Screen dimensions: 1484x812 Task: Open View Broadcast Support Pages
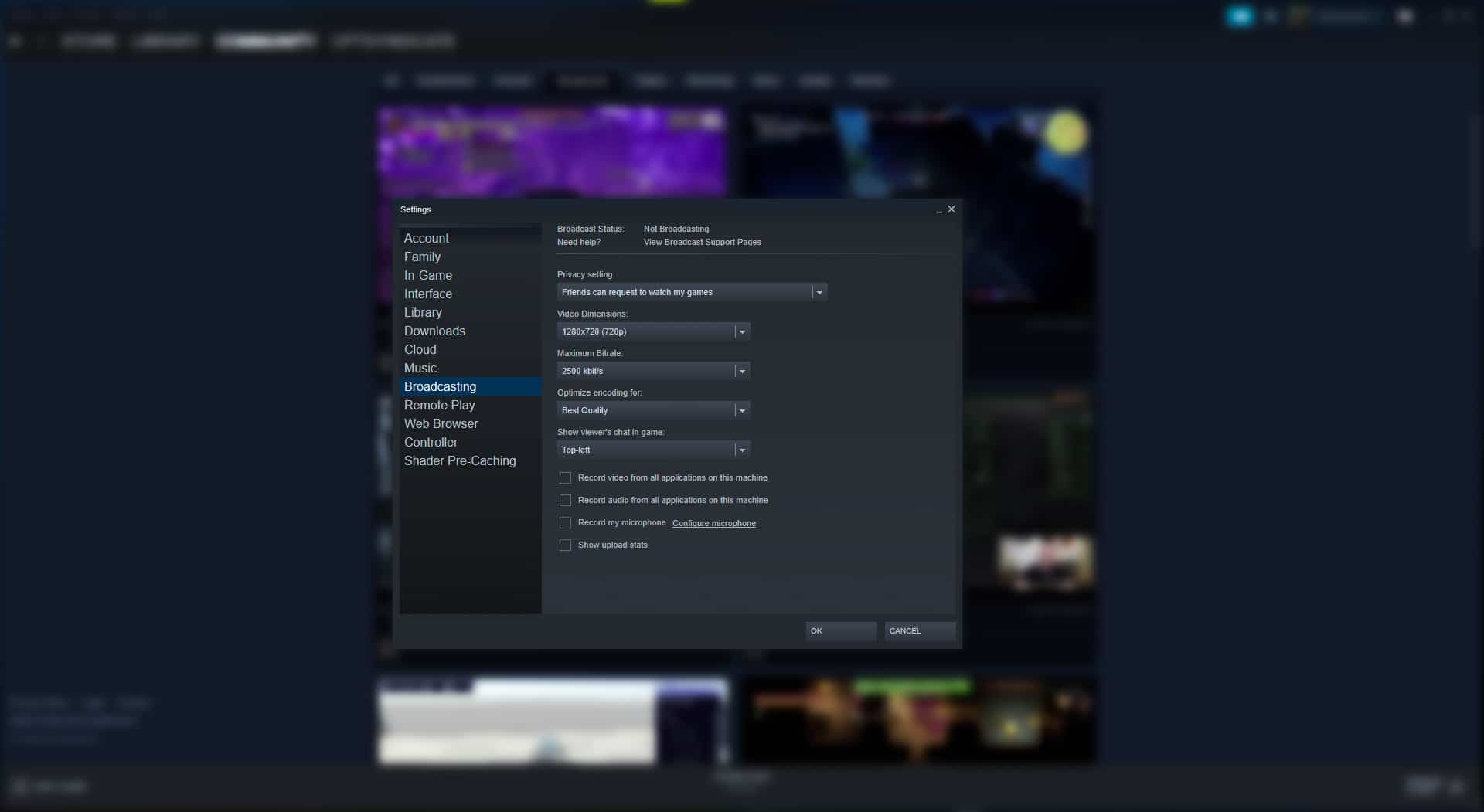[x=702, y=242]
